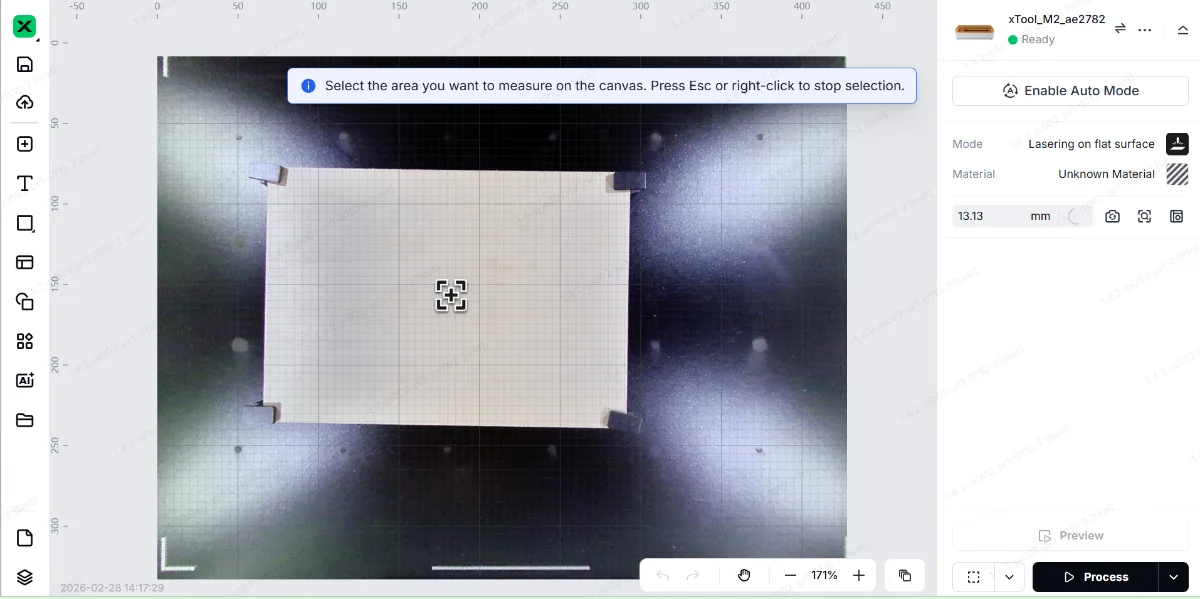Zoom in with plus button
The height and width of the screenshot is (599, 1200).
(x=859, y=575)
